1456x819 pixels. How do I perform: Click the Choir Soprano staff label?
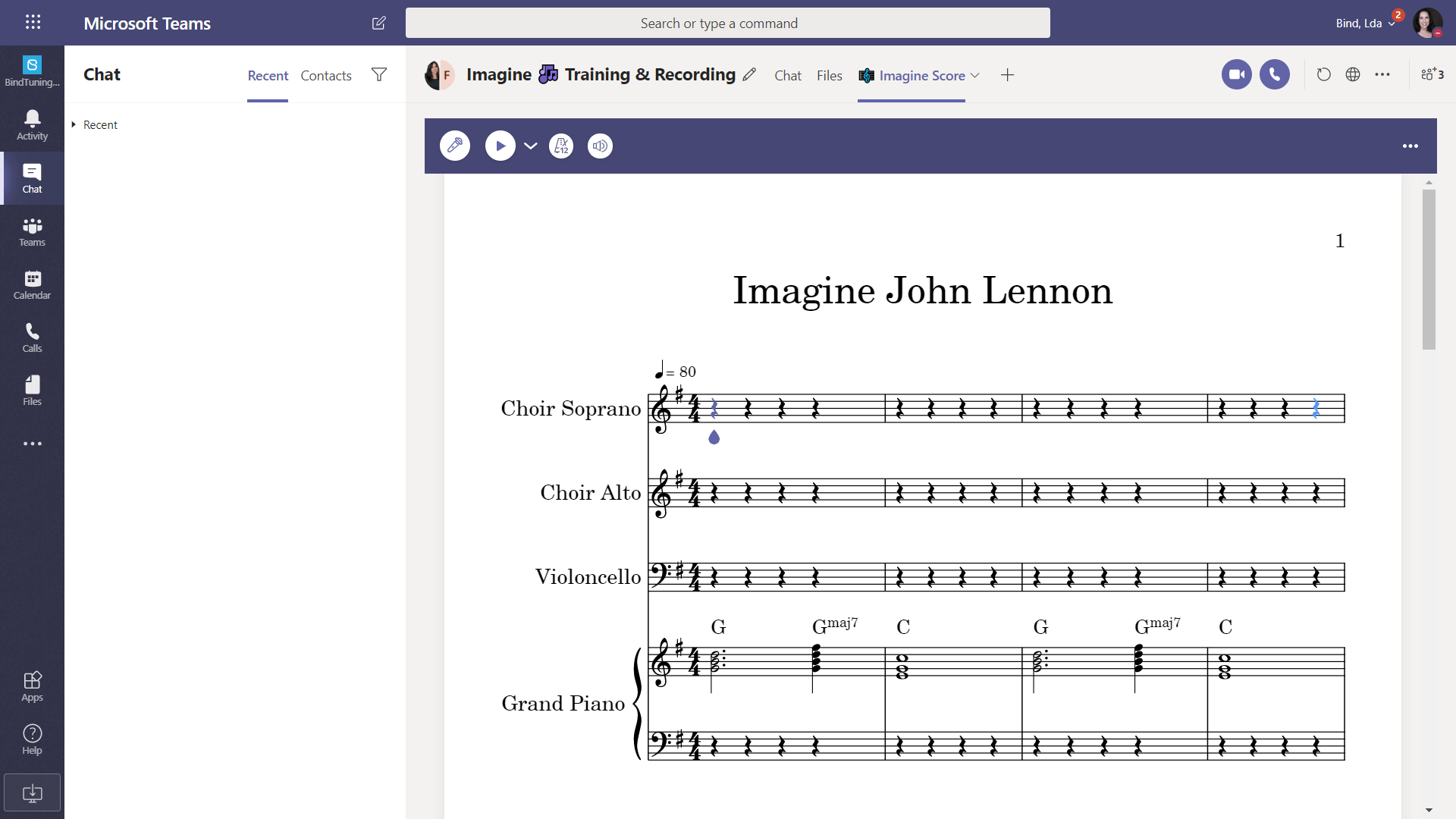(571, 409)
